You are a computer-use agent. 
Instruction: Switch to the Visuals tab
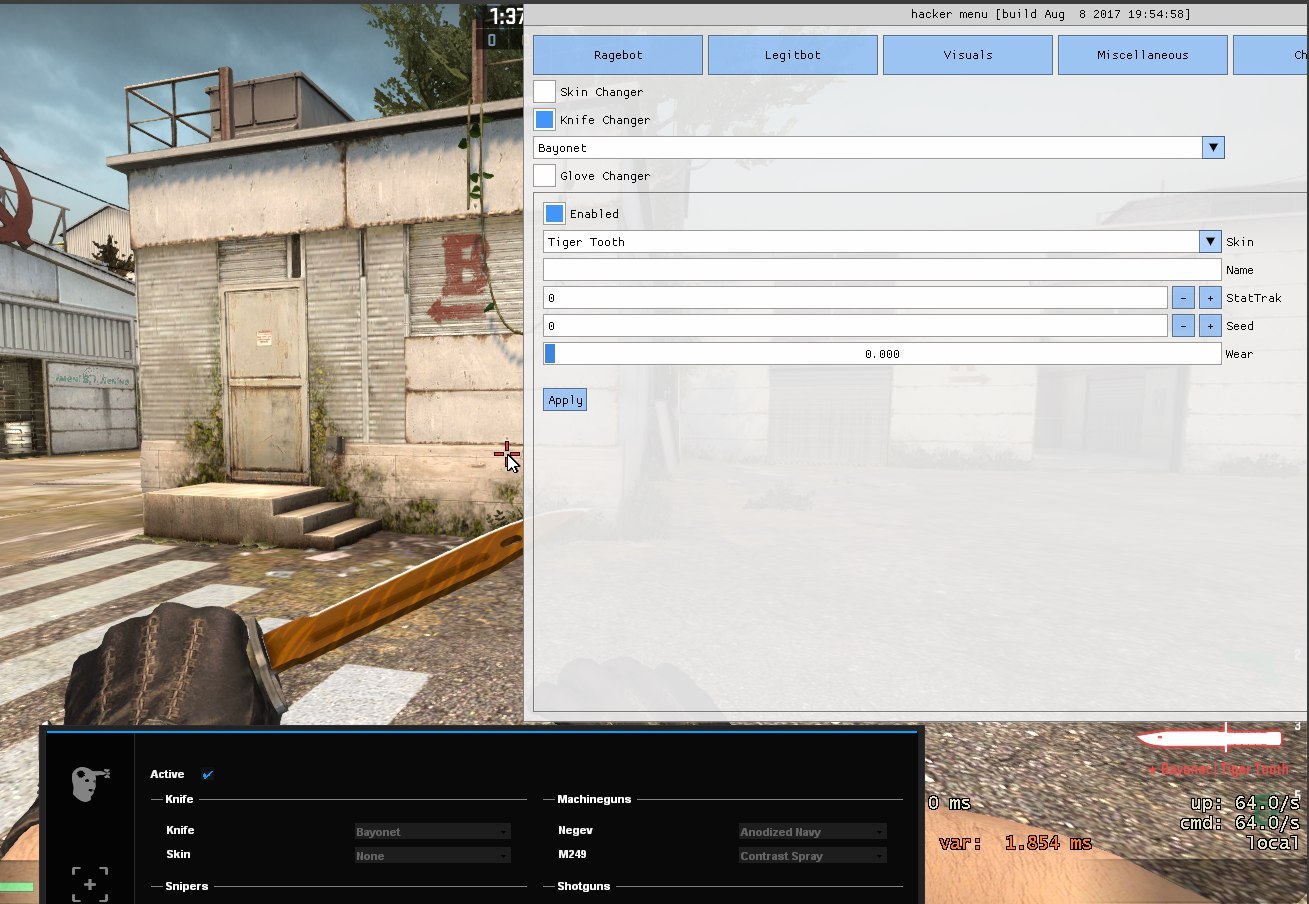968,55
